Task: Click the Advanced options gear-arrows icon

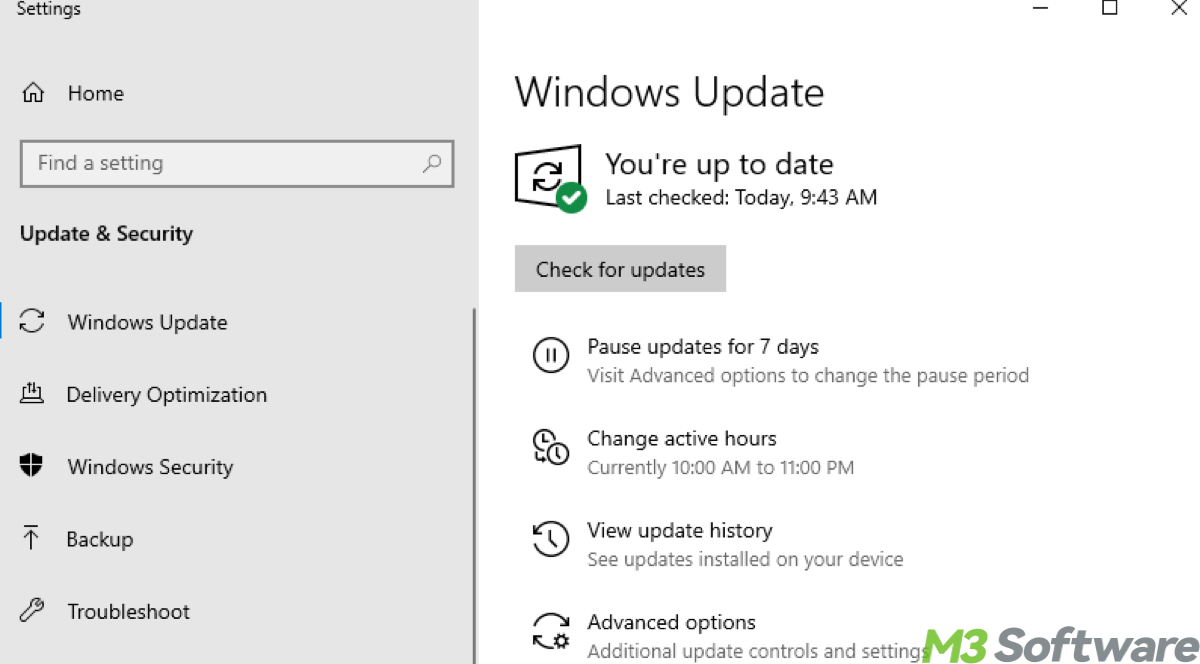Action: tap(551, 632)
